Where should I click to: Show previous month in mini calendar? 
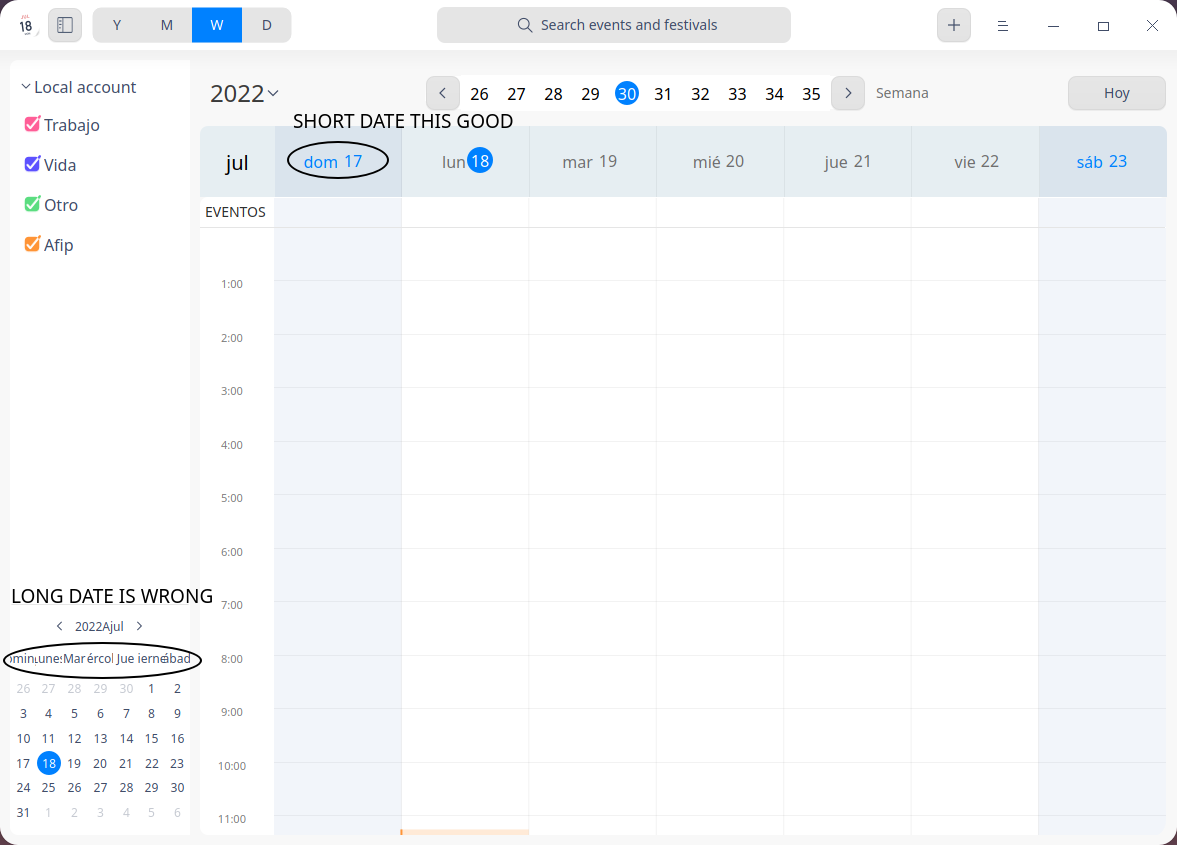point(59,626)
